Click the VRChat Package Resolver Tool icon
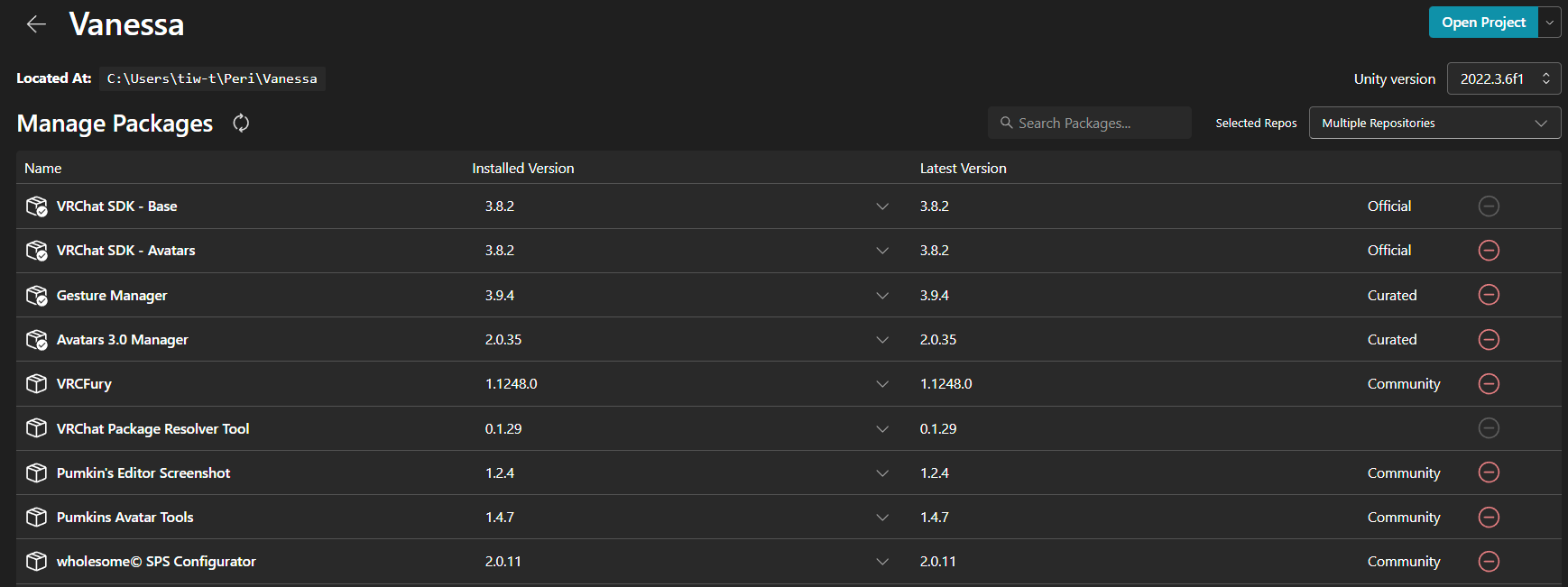The image size is (1568, 587). 36,428
